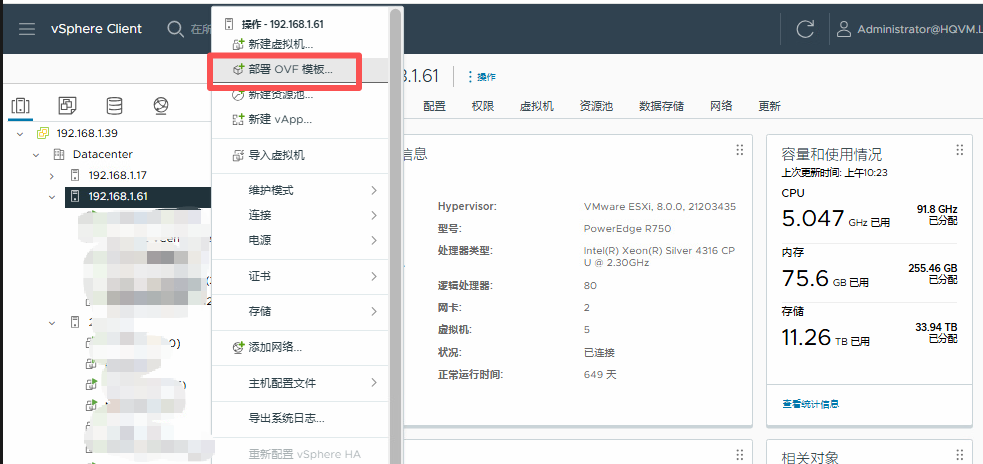Open the 操作 actions dropdown beside host name
The width and height of the screenshot is (983, 464).
(x=481, y=76)
